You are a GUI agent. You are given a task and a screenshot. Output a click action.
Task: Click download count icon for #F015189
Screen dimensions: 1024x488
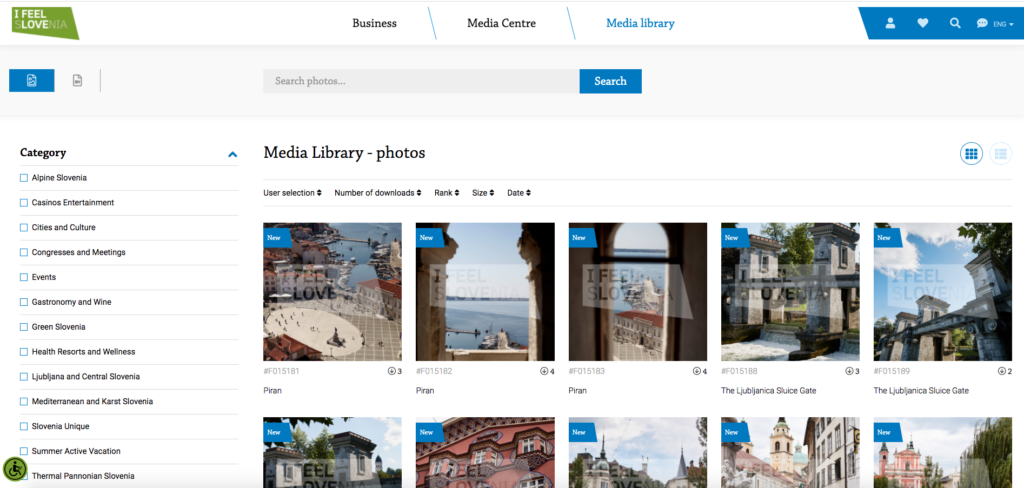(x=1002, y=371)
